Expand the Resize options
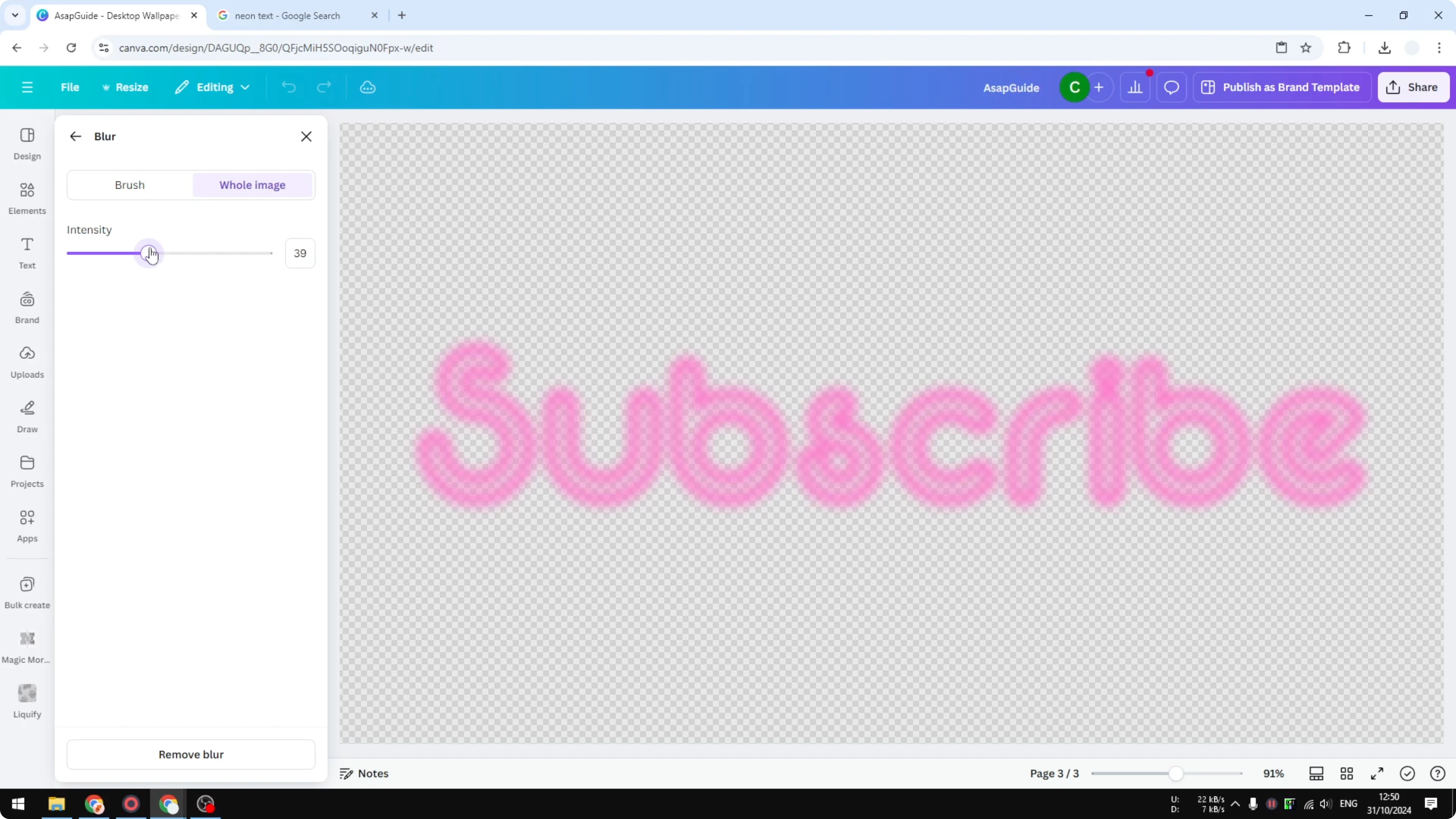Image resolution: width=1456 pixels, height=819 pixels. tap(125, 87)
